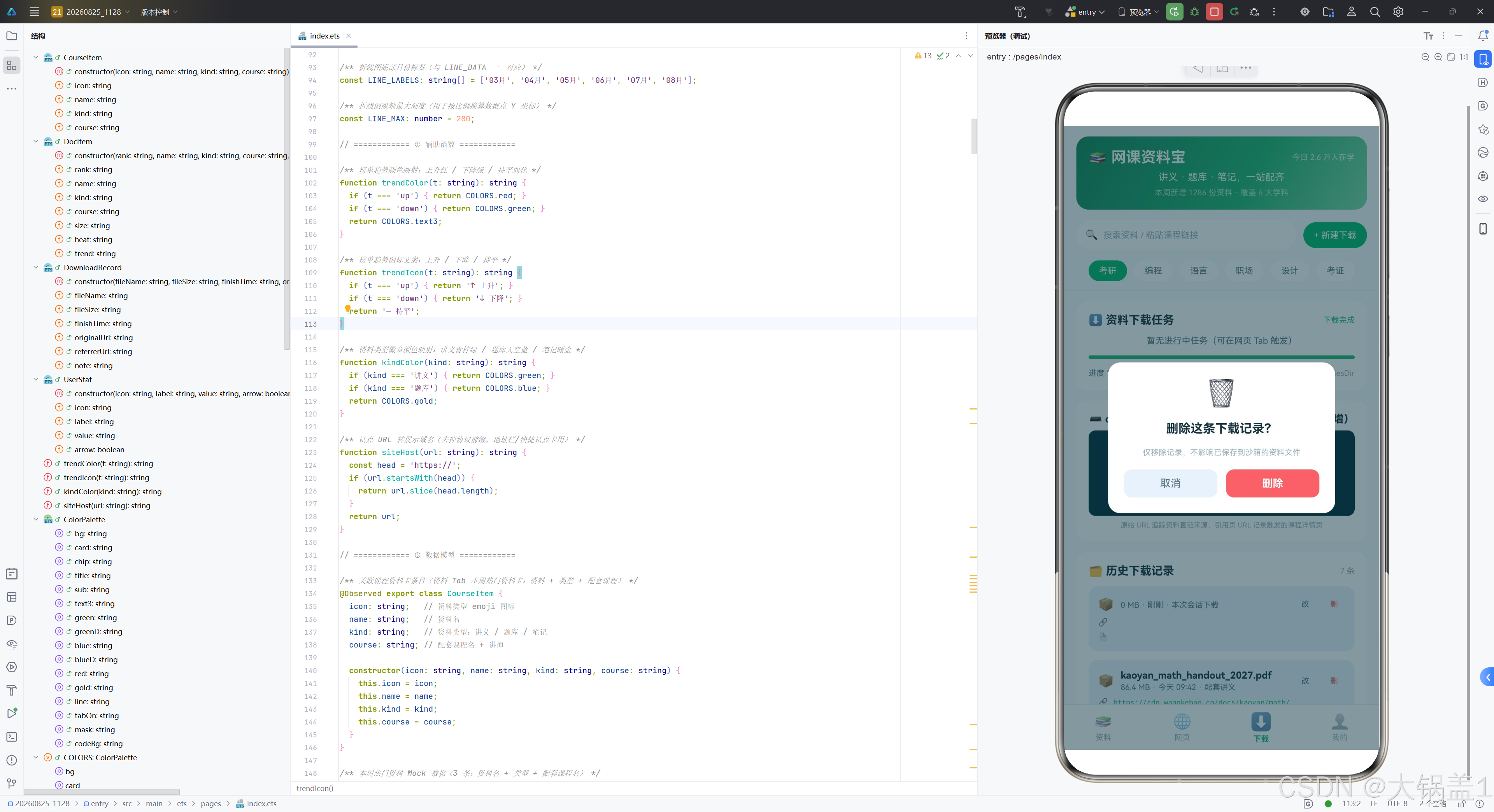Collapse the DocItem node in structure tree
This screenshot has height=812, width=1494.
point(36,142)
